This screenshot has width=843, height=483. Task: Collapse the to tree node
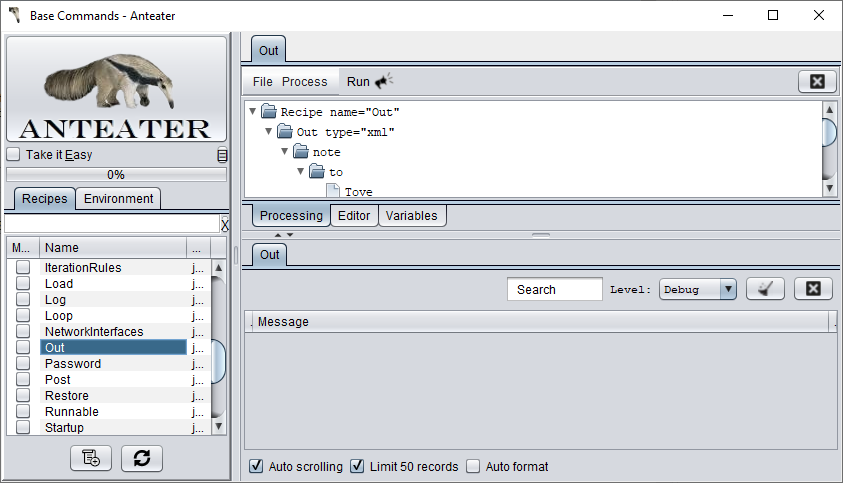point(301,171)
